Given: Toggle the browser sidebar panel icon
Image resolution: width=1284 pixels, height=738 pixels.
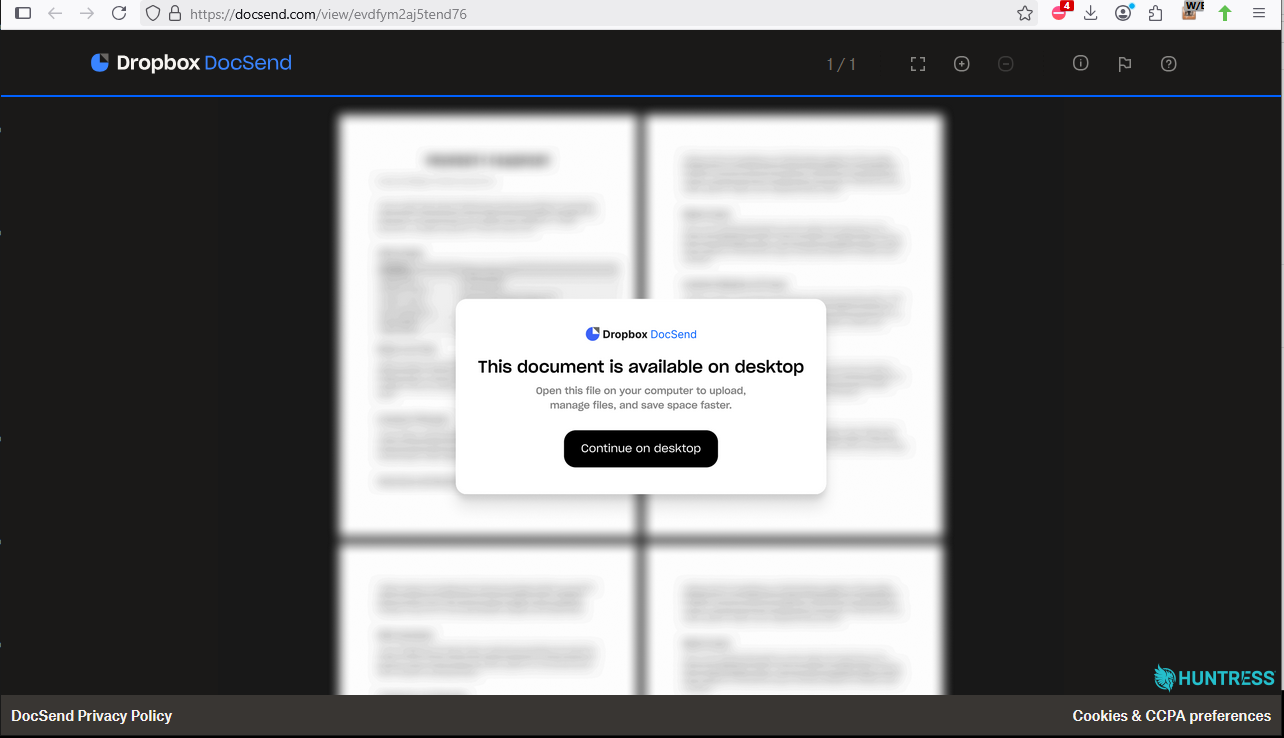Looking at the screenshot, I should coord(23,14).
